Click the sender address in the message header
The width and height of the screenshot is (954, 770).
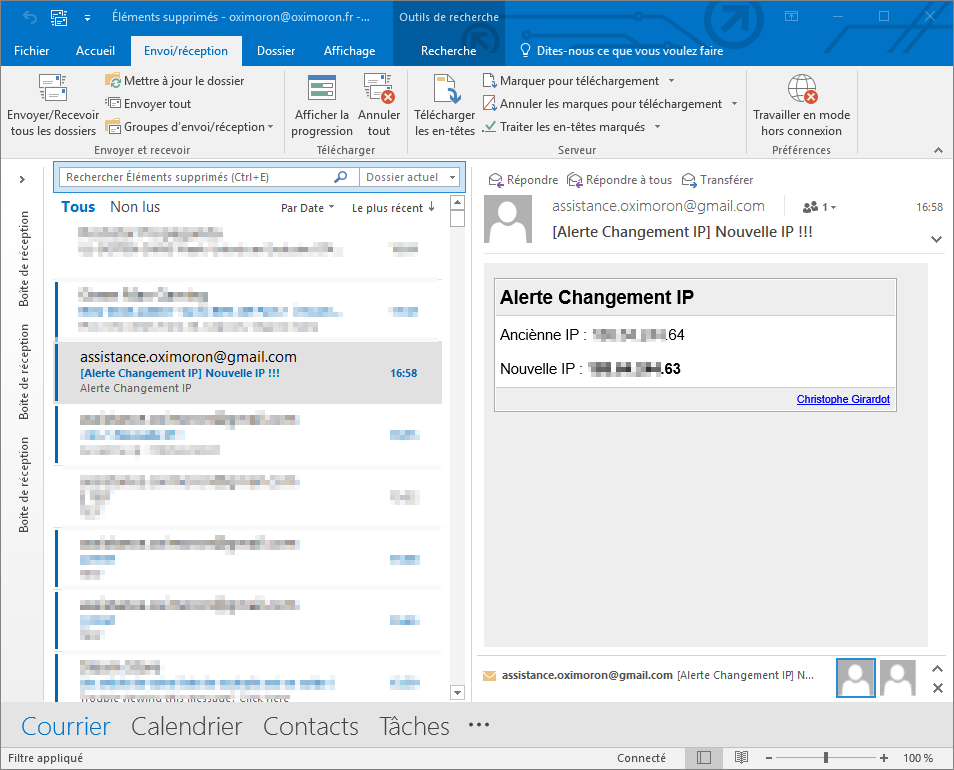pyautogui.click(x=658, y=206)
